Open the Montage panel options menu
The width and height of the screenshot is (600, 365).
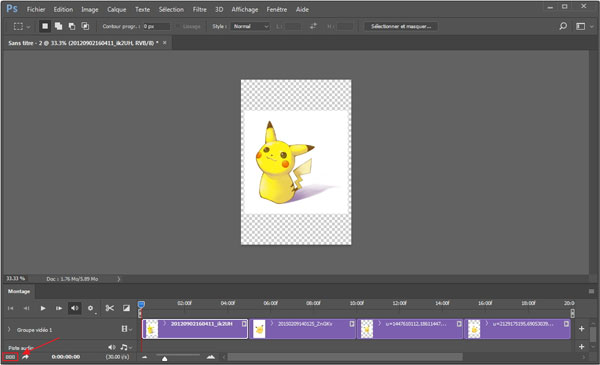(x=591, y=292)
